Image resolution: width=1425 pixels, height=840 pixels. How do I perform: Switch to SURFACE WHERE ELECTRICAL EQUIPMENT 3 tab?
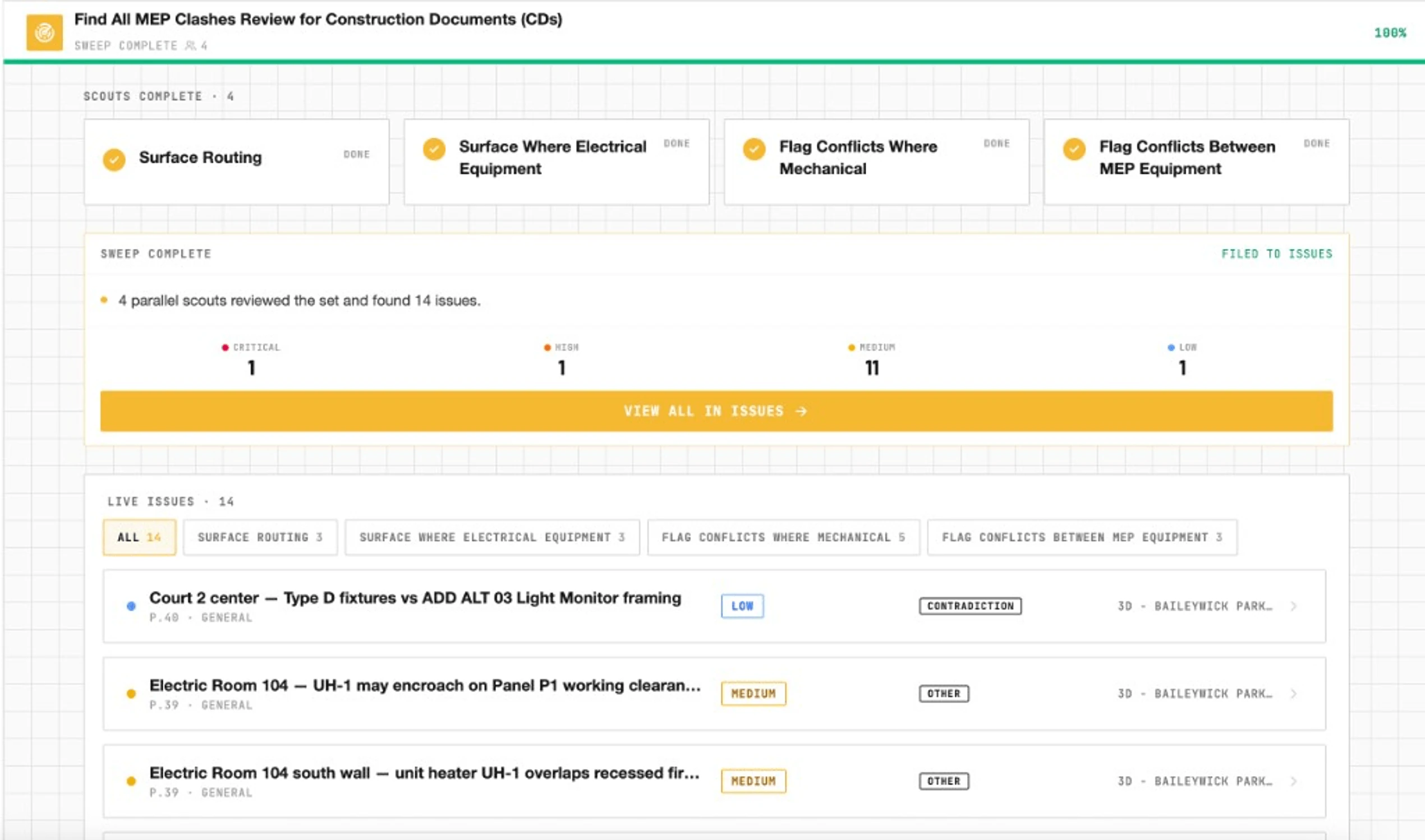coord(492,537)
